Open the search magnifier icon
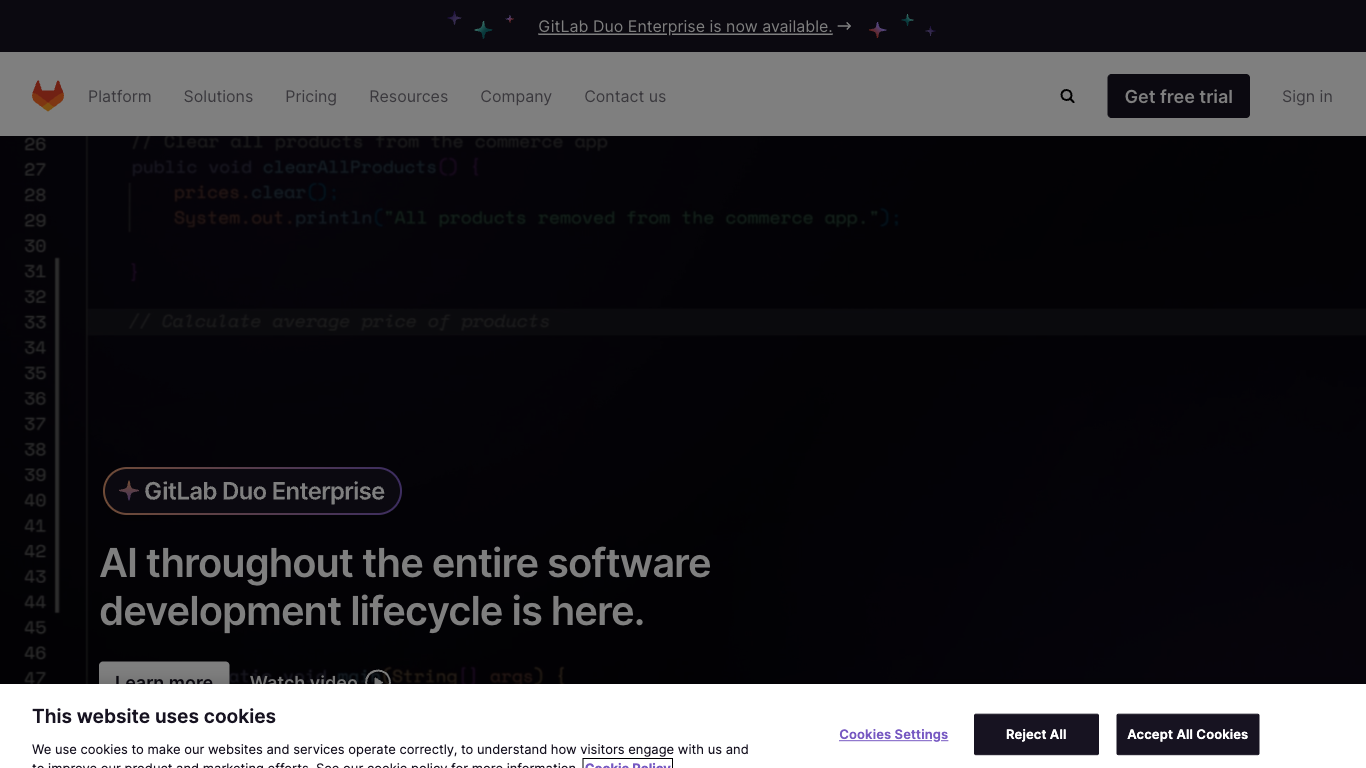Image resolution: width=1366 pixels, height=768 pixels. (x=1068, y=96)
